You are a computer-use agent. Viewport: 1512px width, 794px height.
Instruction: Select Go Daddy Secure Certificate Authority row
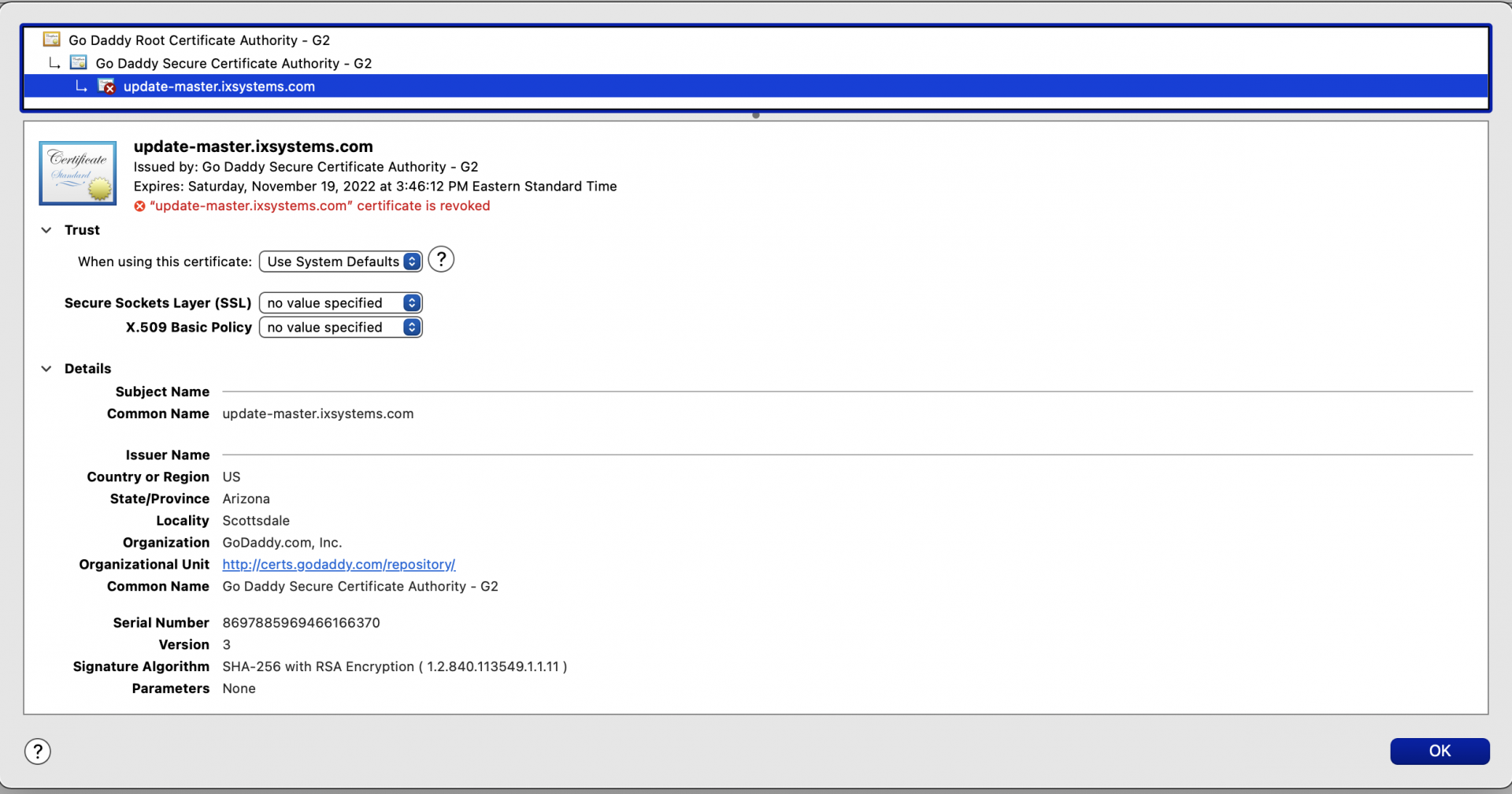(x=756, y=63)
